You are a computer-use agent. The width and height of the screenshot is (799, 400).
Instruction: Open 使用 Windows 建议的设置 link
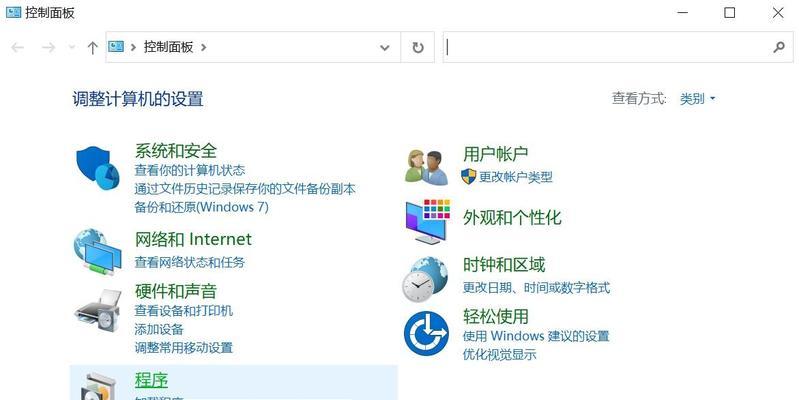[536, 336]
